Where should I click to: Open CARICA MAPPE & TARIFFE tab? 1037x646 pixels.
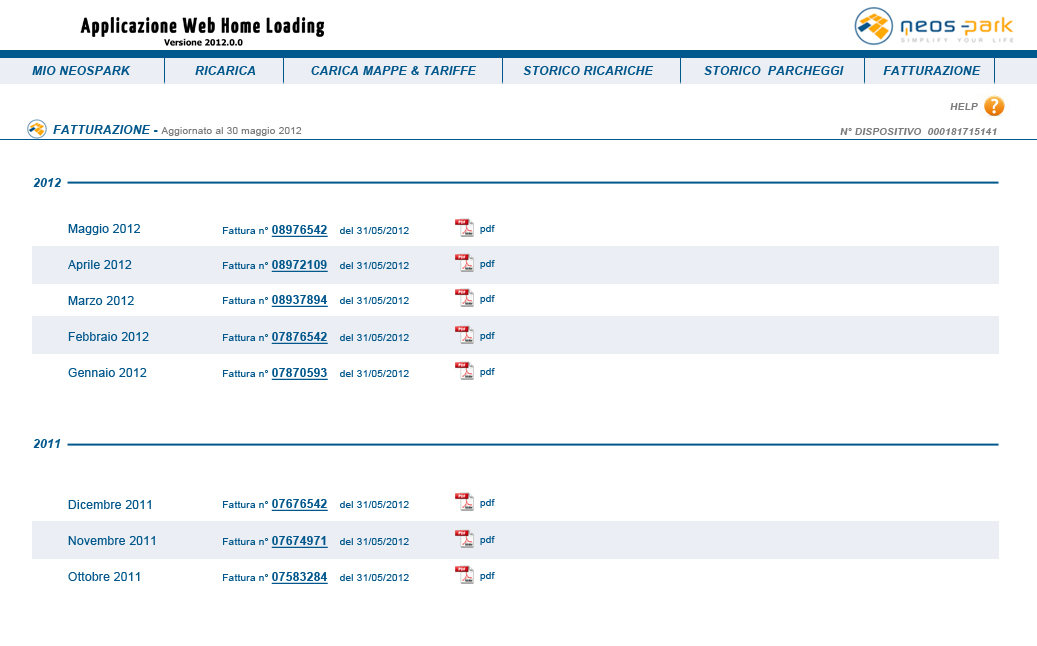tap(394, 71)
